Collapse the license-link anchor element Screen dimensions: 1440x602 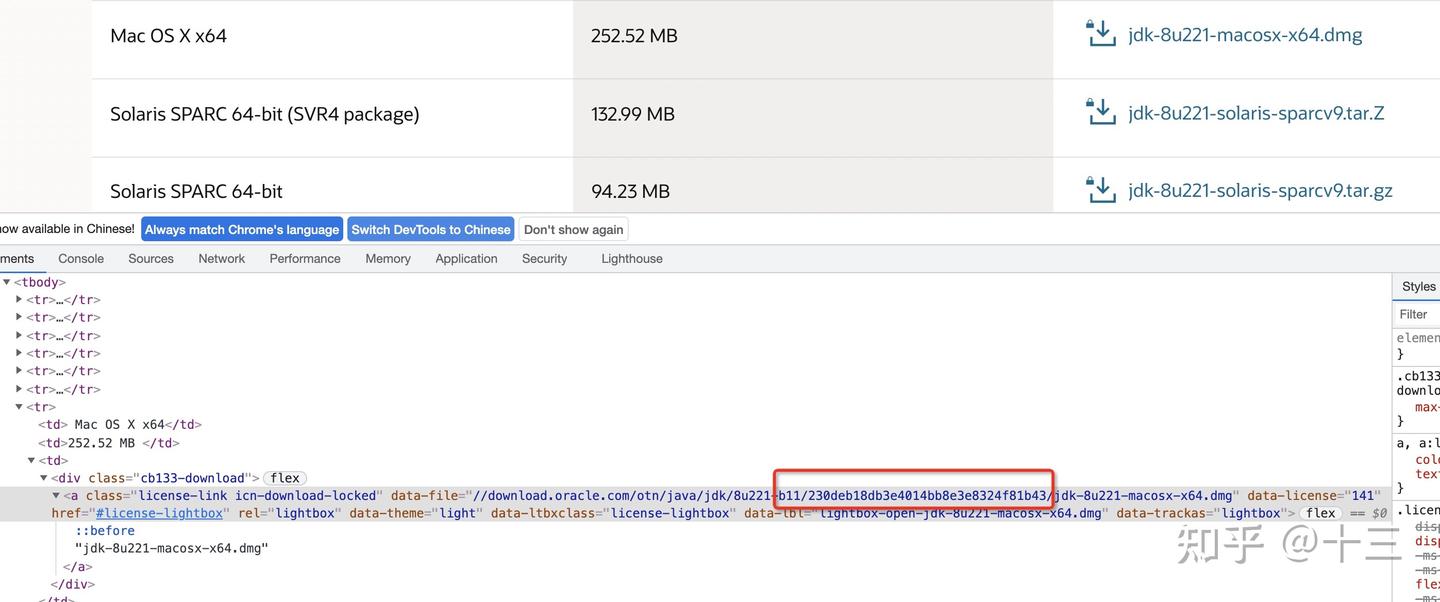(56, 496)
